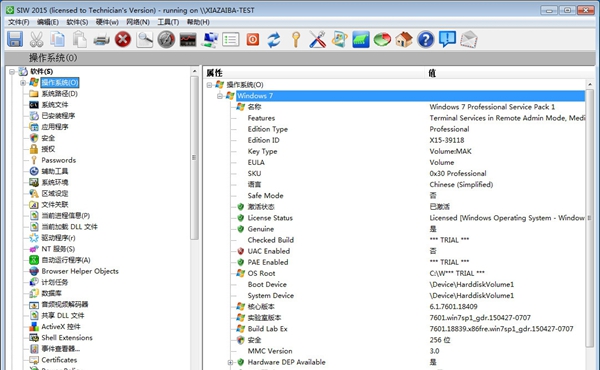
Task: Select 系统路径(D) in the tree
Action: [59, 94]
